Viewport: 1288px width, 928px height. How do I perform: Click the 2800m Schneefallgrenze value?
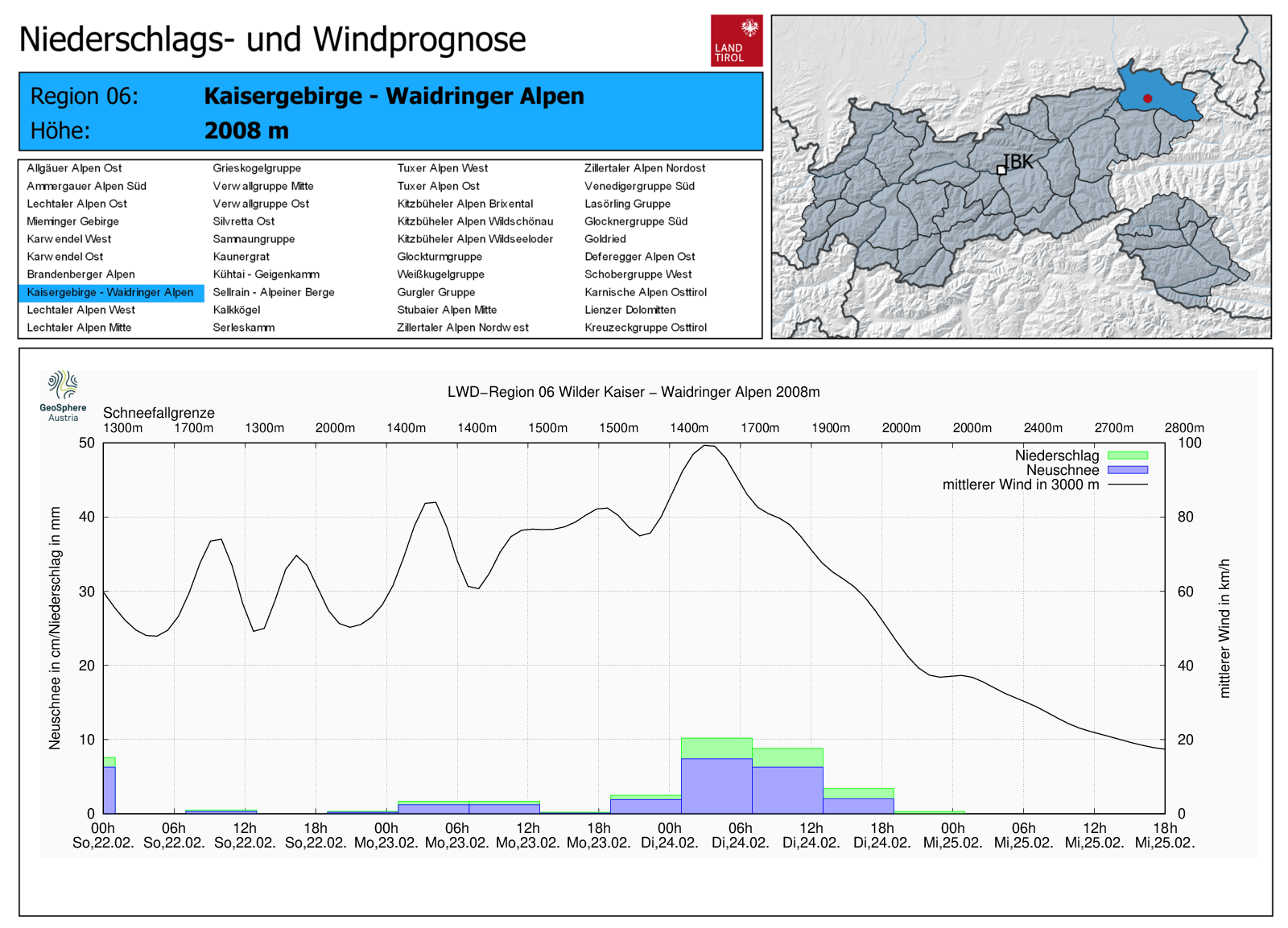(x=1183, y=428)
